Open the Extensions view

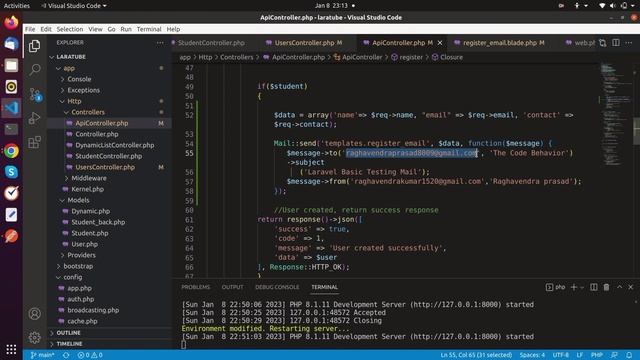coord(35,142)
